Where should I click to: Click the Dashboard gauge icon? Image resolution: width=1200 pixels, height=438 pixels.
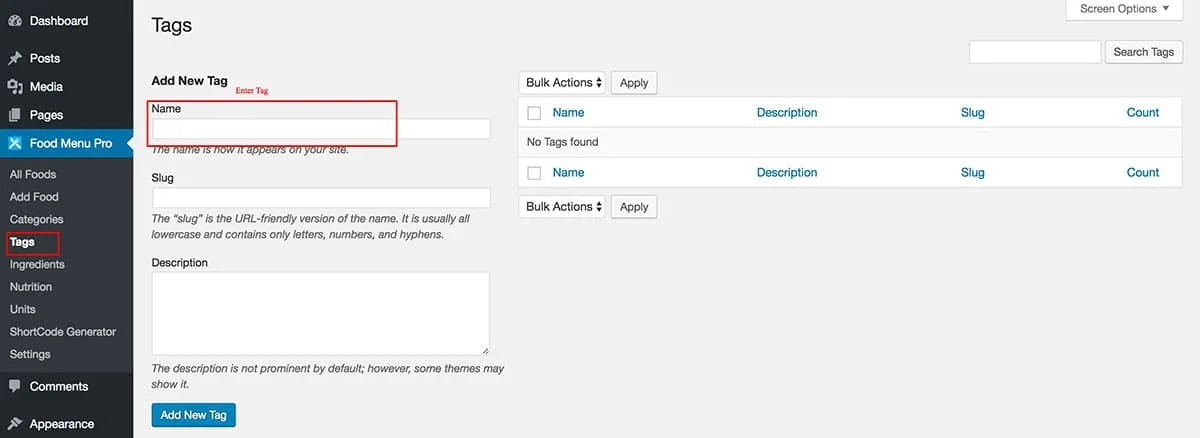point(15,21)
